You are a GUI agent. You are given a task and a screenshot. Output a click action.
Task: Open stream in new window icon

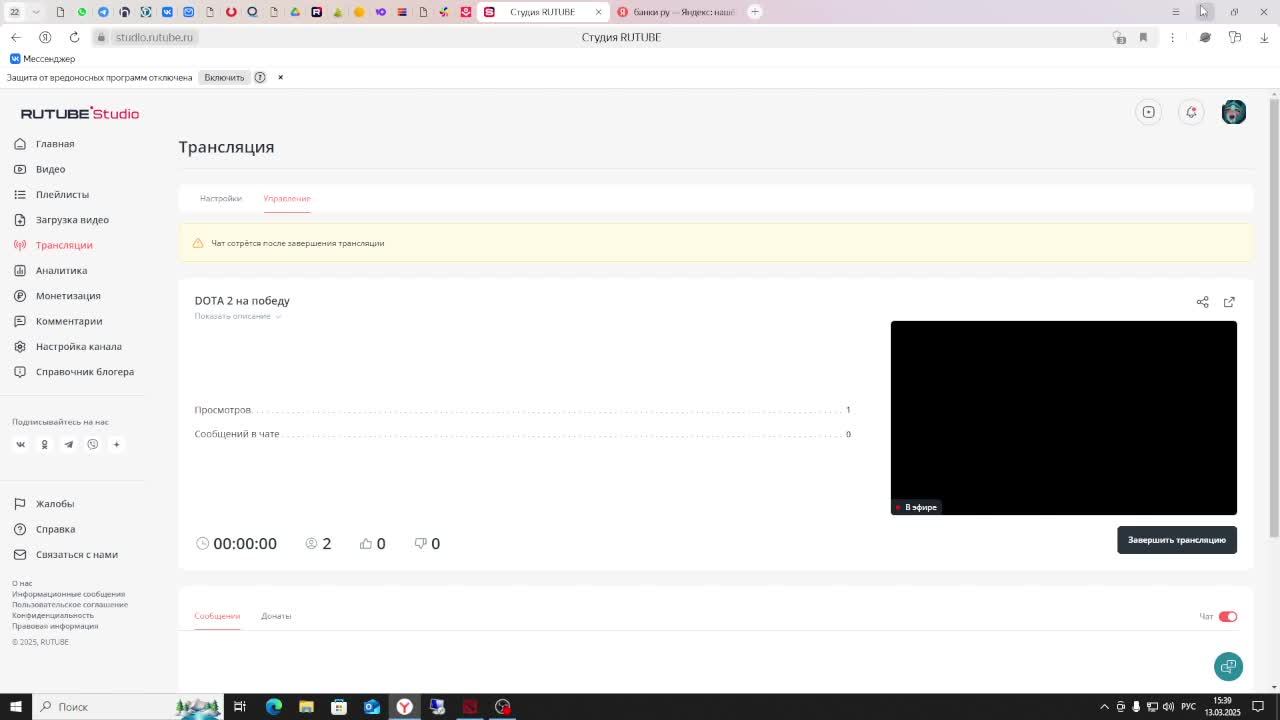1229,302
